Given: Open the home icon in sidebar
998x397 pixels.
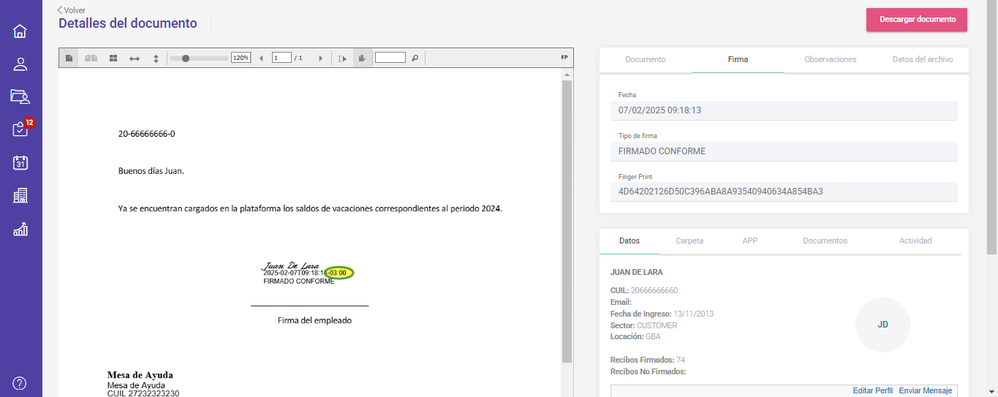Looking at the screenshot, I should pos(20,31).
